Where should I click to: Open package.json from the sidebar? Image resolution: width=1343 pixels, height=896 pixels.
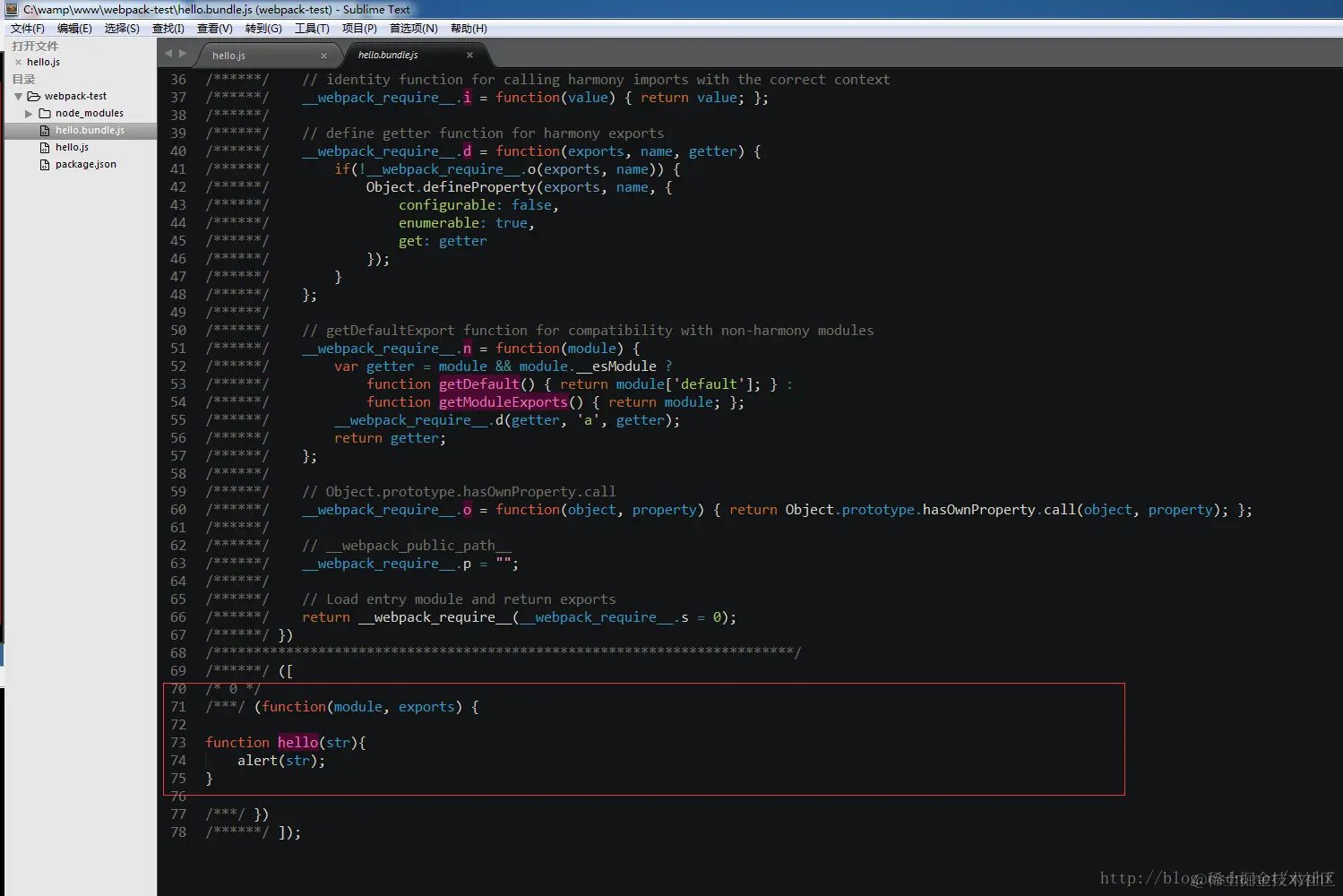[85, 164]
